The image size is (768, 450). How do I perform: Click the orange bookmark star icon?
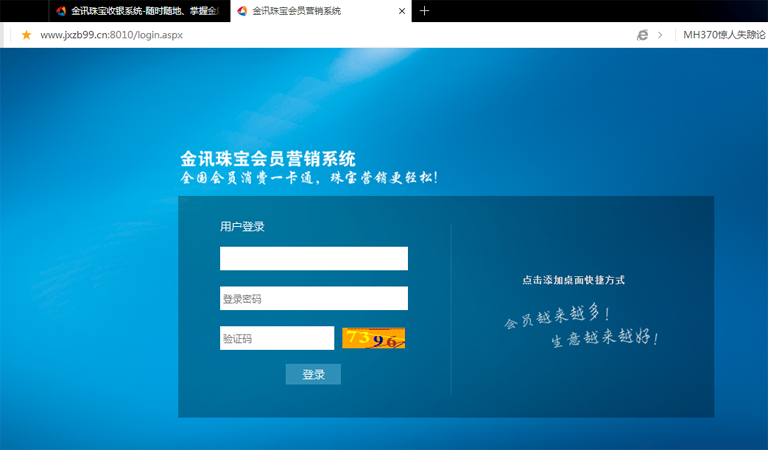point(26,35)
